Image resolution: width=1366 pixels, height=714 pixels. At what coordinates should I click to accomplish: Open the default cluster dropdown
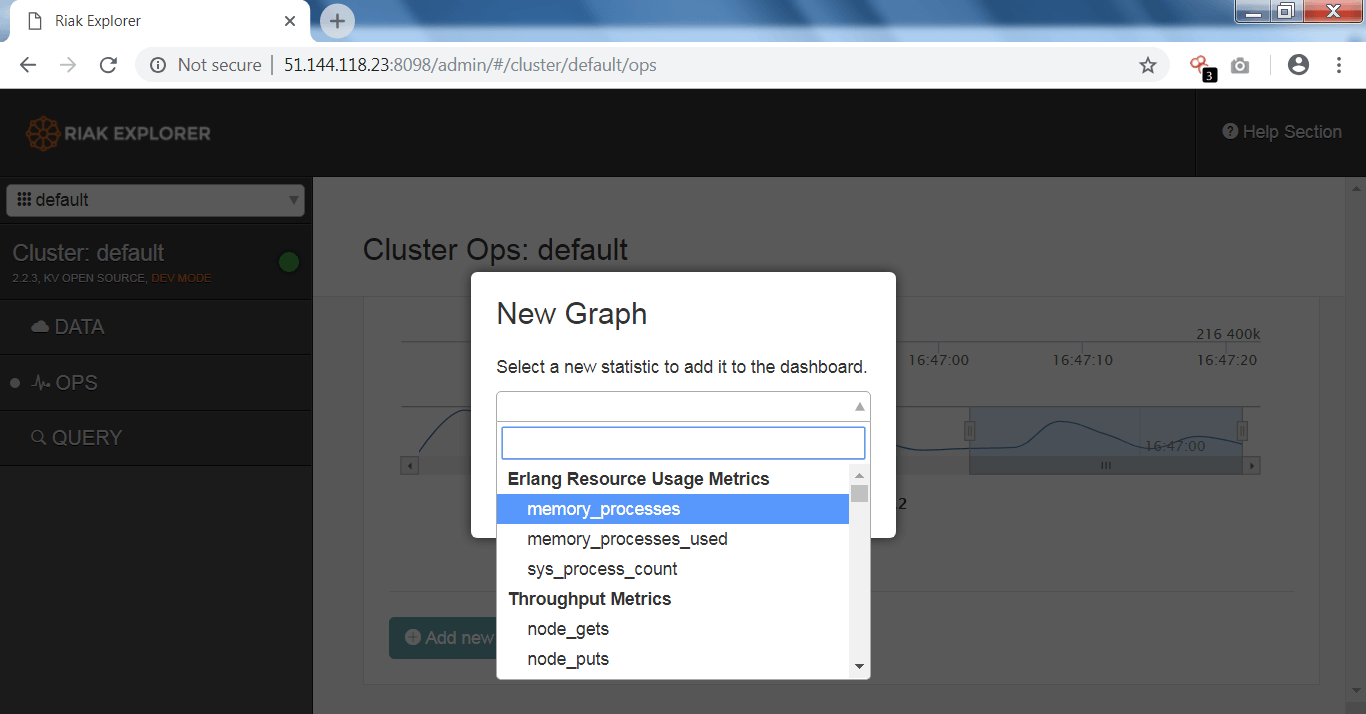155,200
